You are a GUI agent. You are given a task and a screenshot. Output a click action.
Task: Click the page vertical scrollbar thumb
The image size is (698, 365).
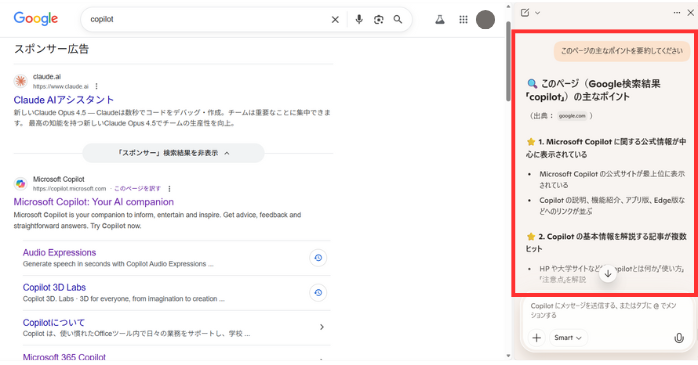(x=508, y=61)
